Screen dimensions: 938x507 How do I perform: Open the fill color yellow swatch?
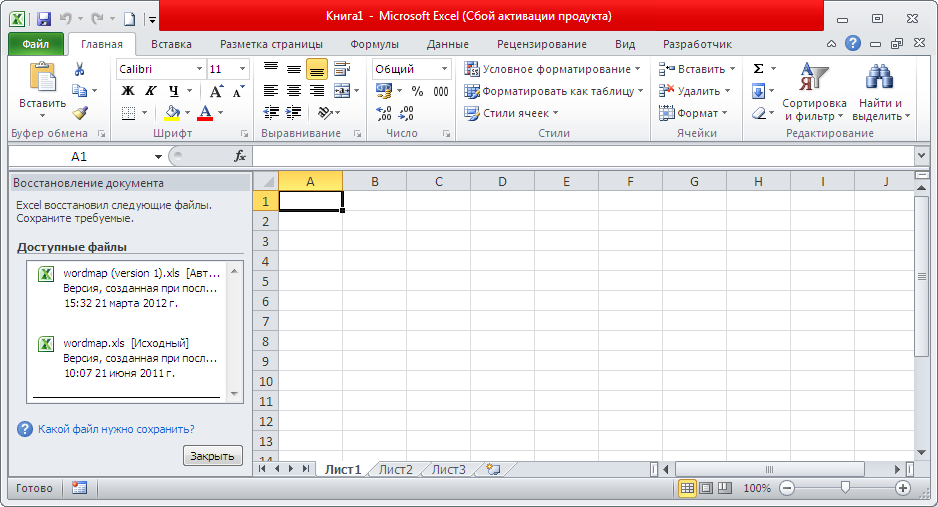172,113
